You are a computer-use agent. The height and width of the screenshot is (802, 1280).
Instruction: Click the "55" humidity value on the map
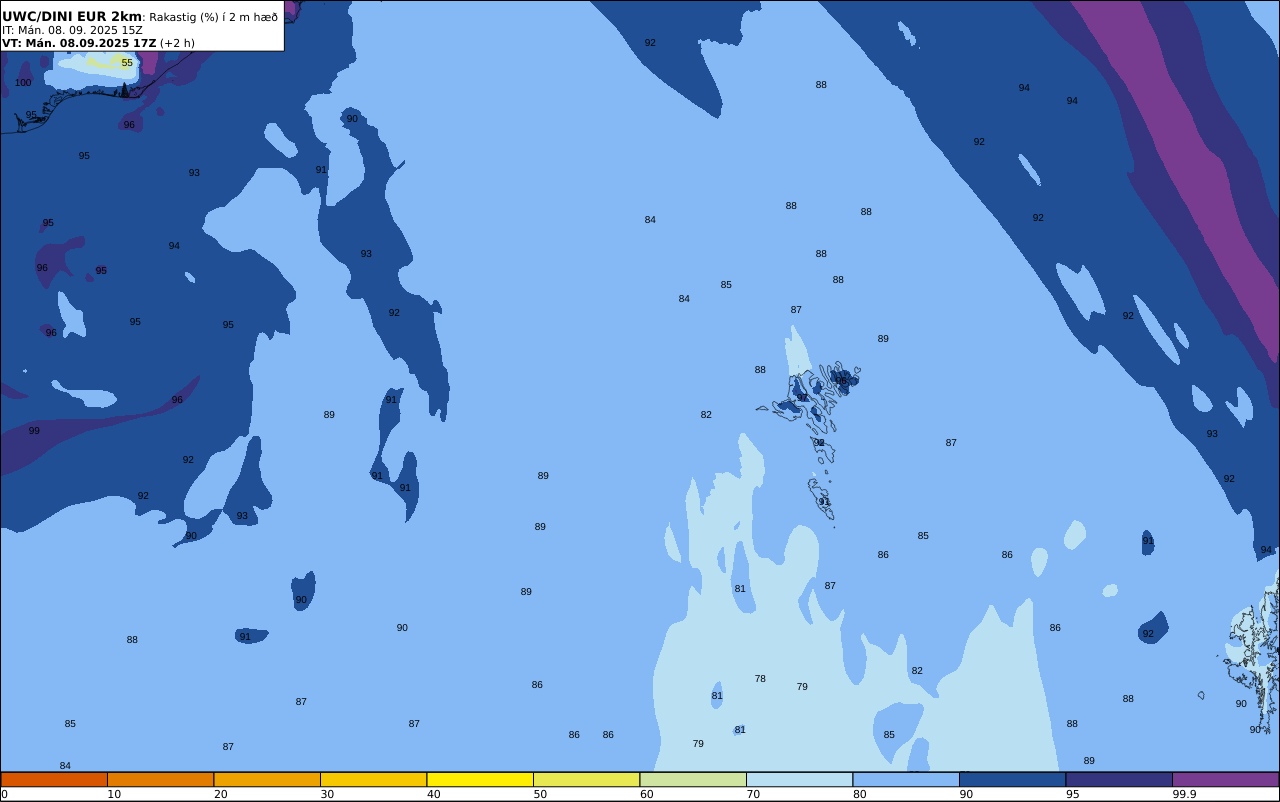click(127, 63)
